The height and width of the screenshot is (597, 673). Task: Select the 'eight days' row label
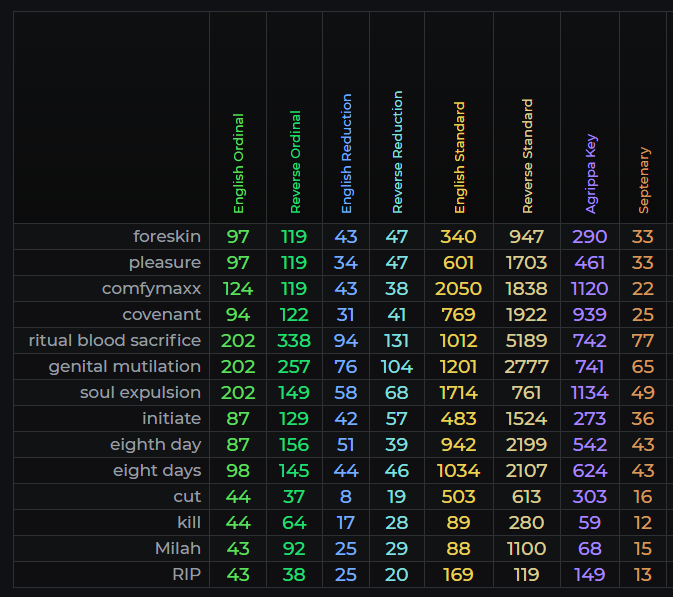coord(157,471)
